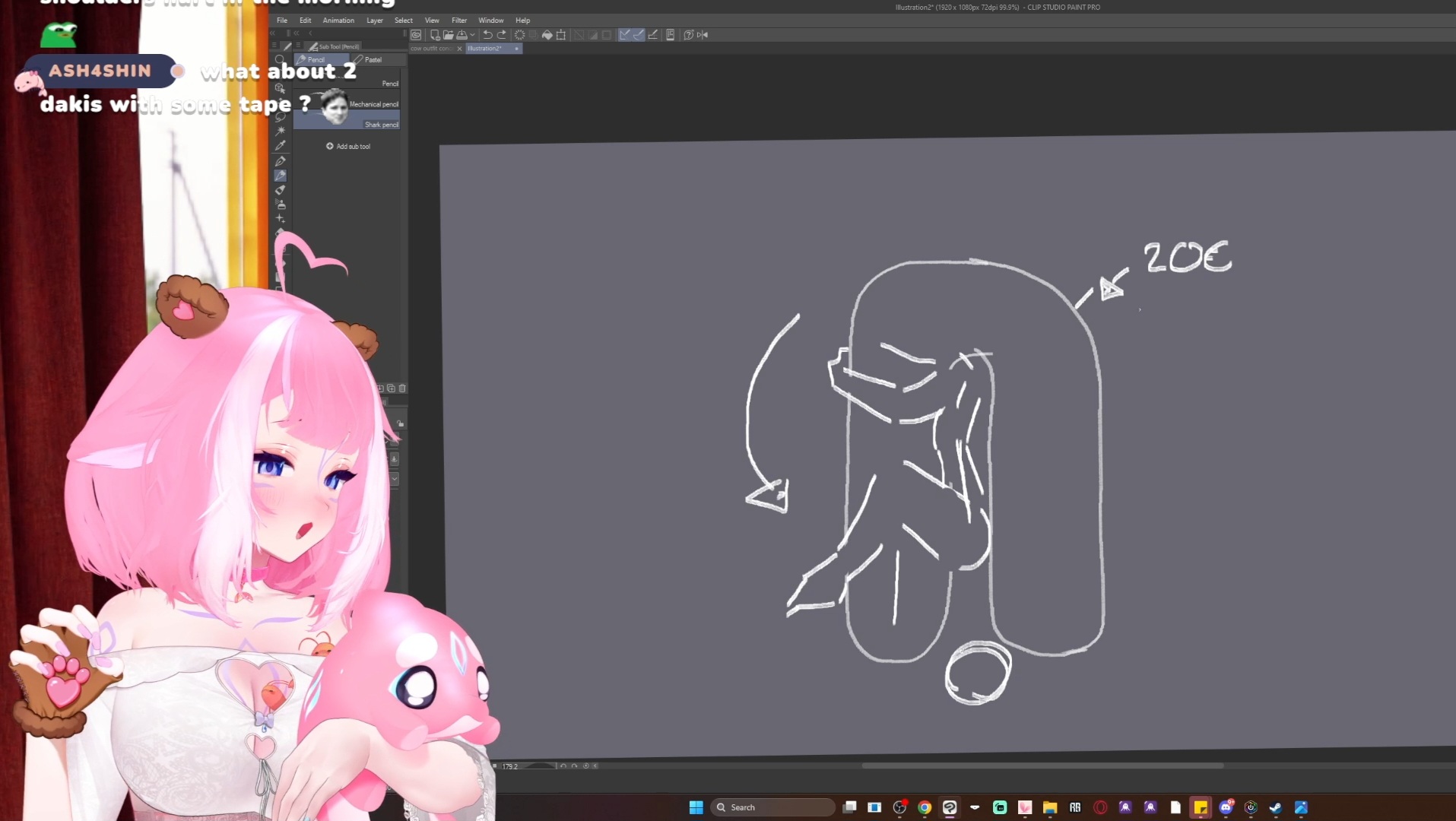Screen dimensions: 1456x821
Task: Select the Mechanical pencil sub tool
Action: (x=373, y=104)
